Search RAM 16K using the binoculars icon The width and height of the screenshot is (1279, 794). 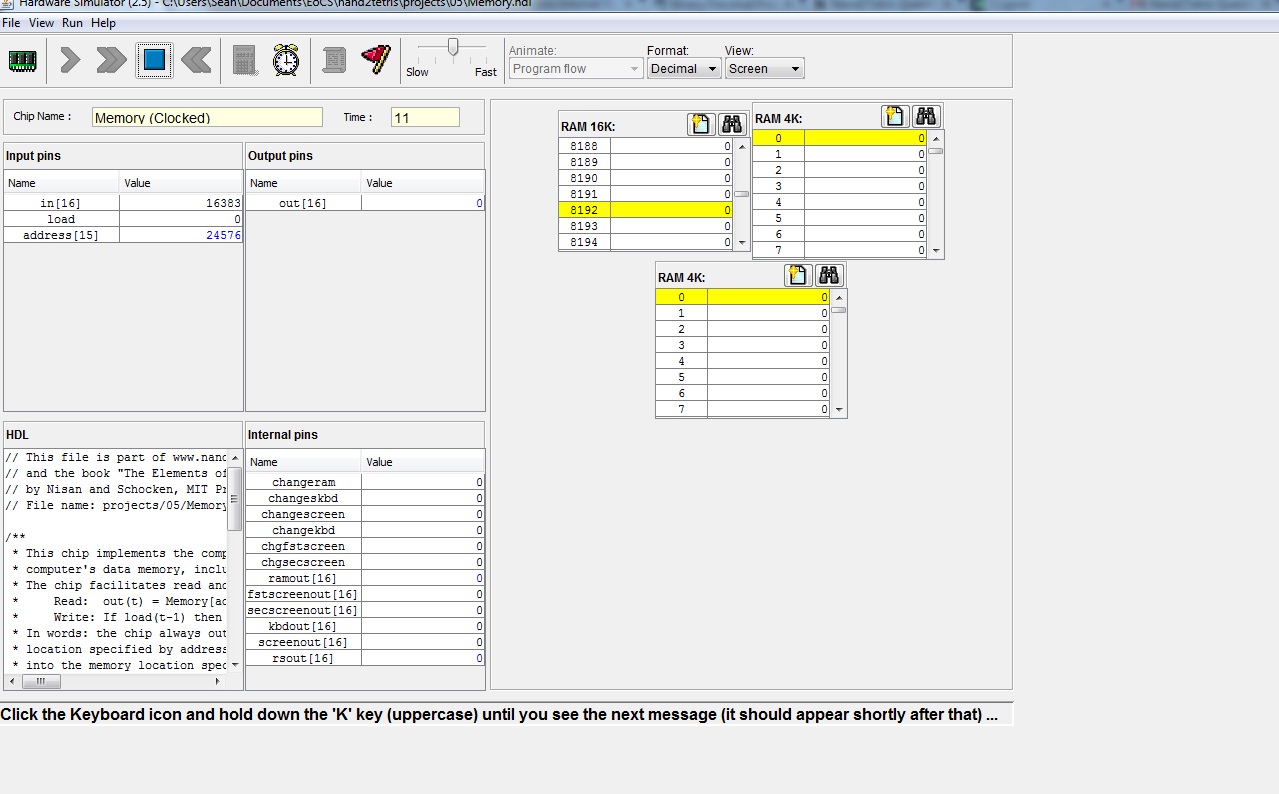pyautogui.click(x=732, y=124)
